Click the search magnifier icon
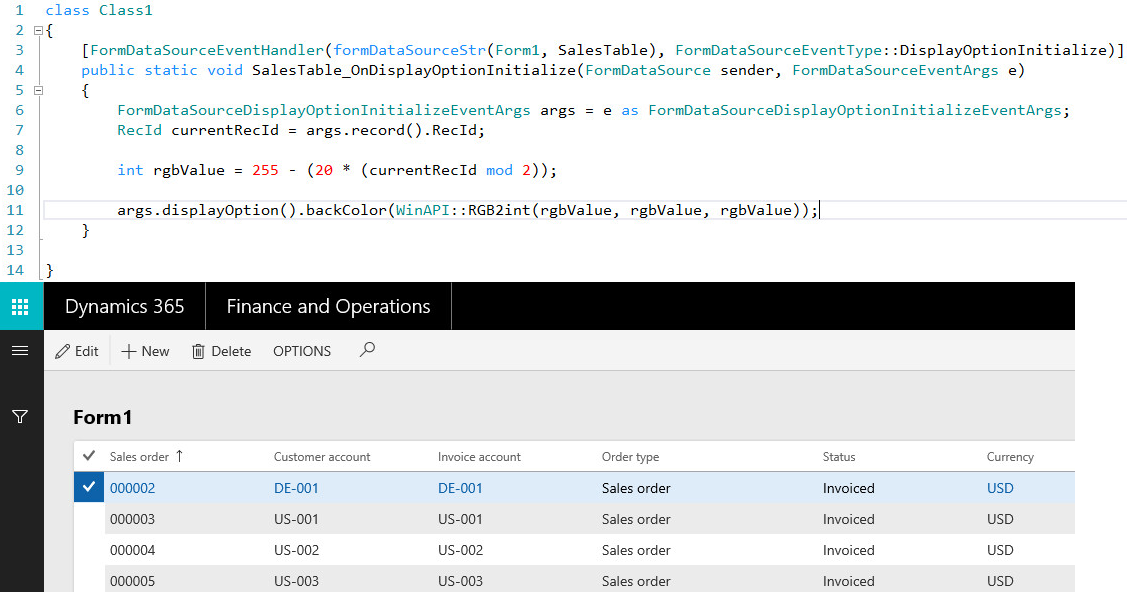 pyautogui.click(x=367, y=350)
